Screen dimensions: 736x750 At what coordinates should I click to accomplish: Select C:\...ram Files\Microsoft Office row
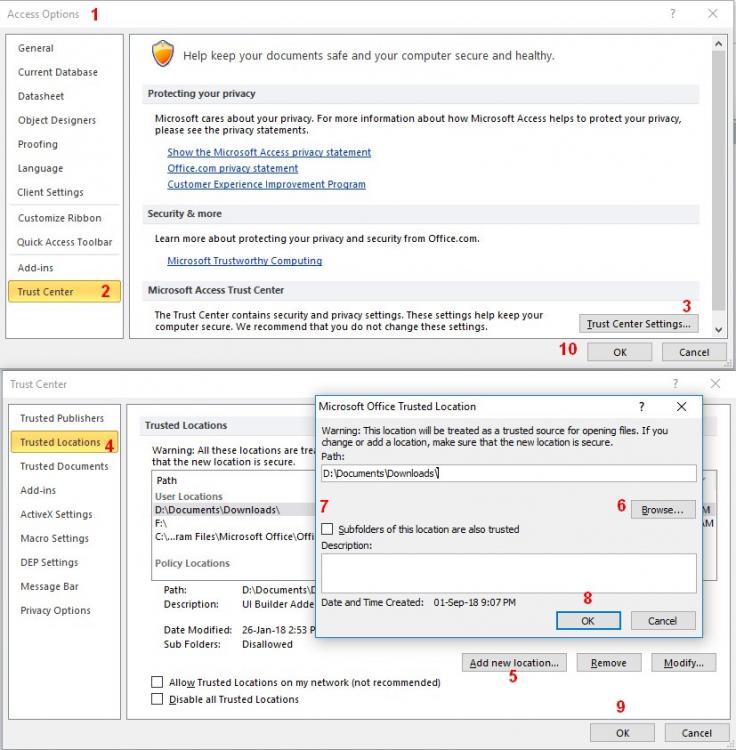pyautogui.click(x=234, y=537)
